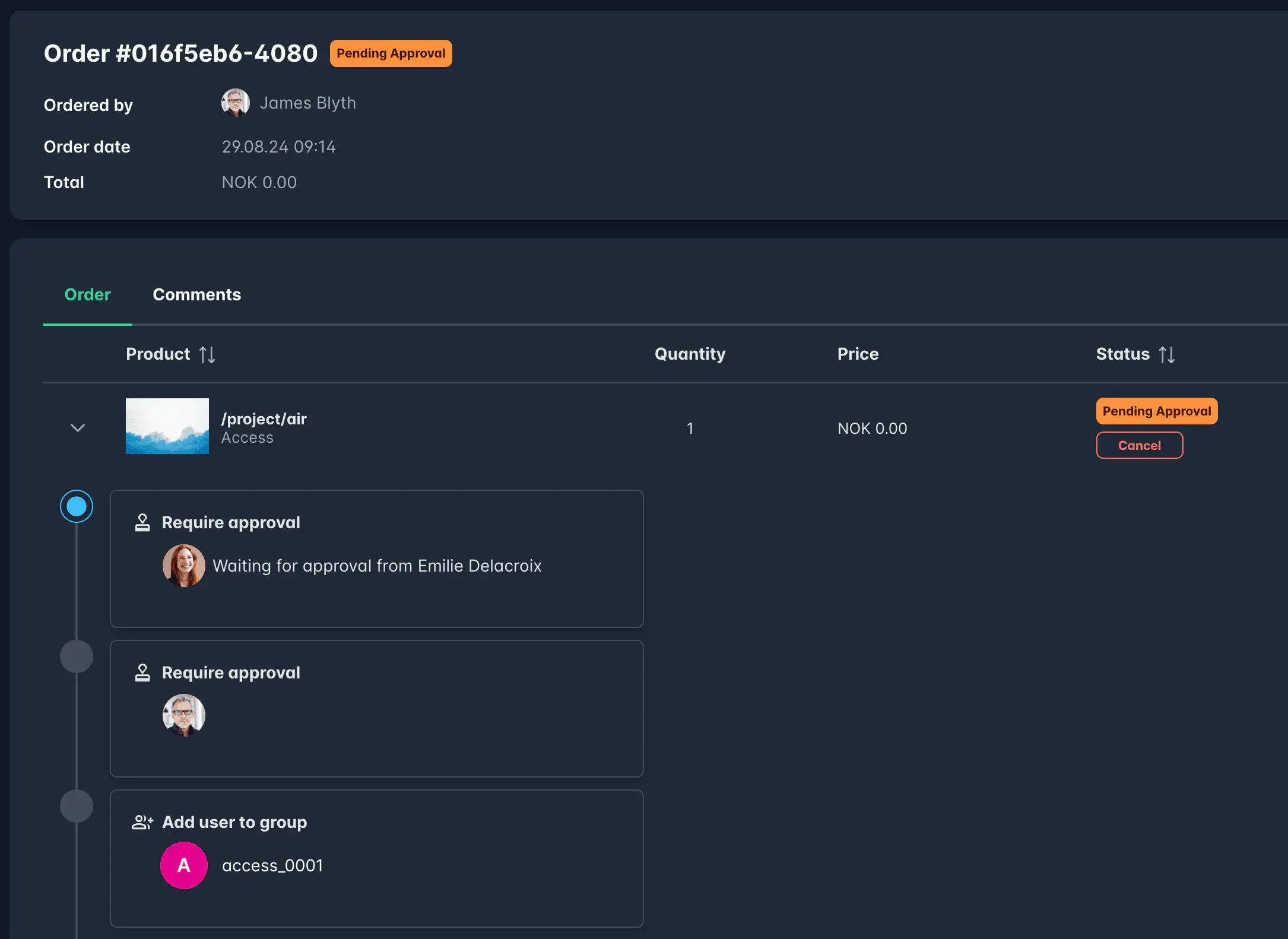Select the second timeline step circle
The height and width of the screenshot is (939, 1288).
point(77,656)
